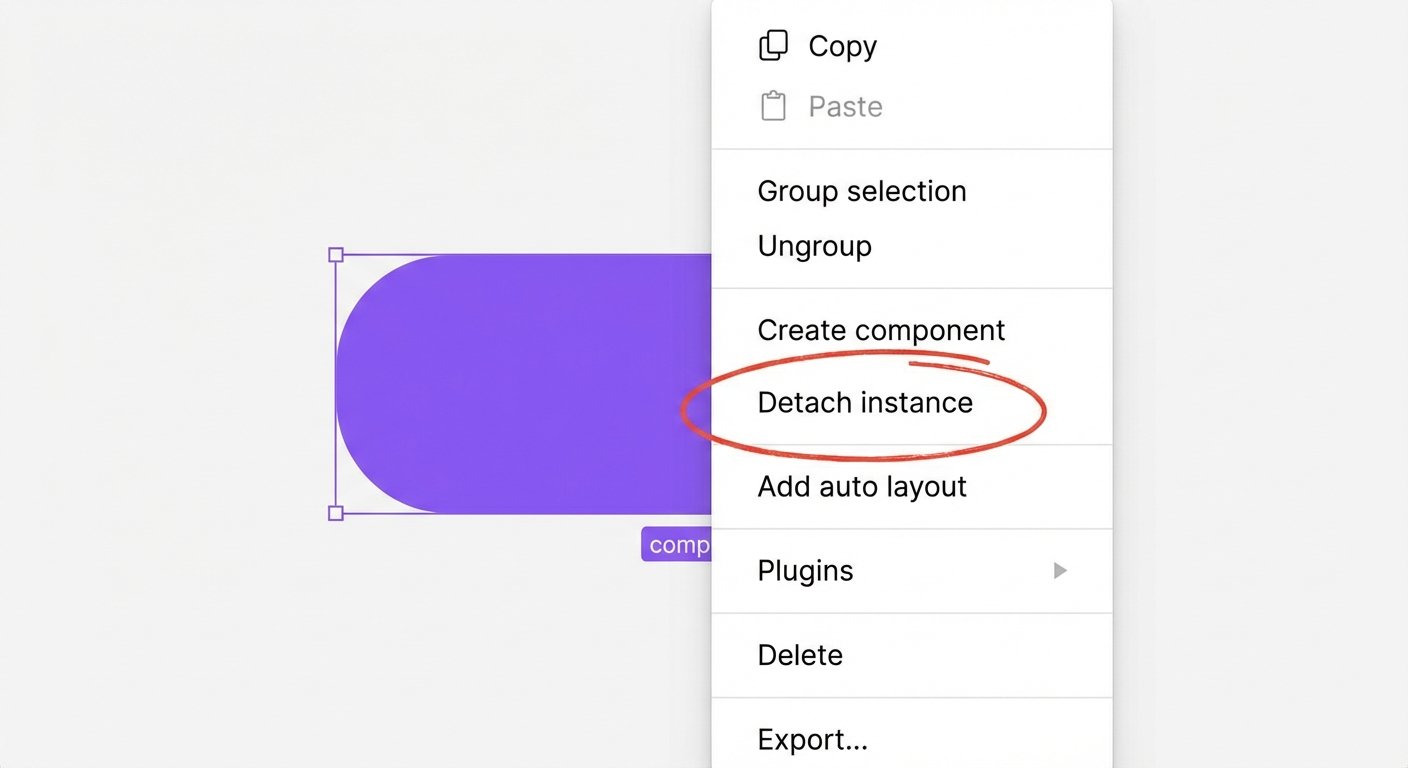
Task: Open the Plugins submenu arrow
Action: coord(1060,570)
